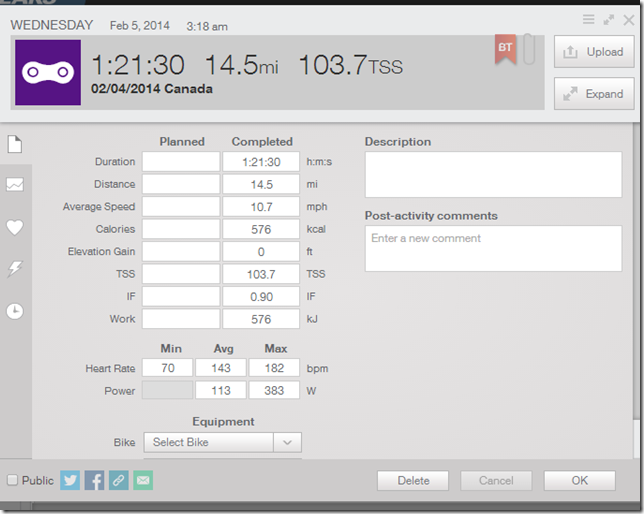644x514 pixels.
Task: Click the Heart Rate Max field 182
Action: click(x=274, y=368)
